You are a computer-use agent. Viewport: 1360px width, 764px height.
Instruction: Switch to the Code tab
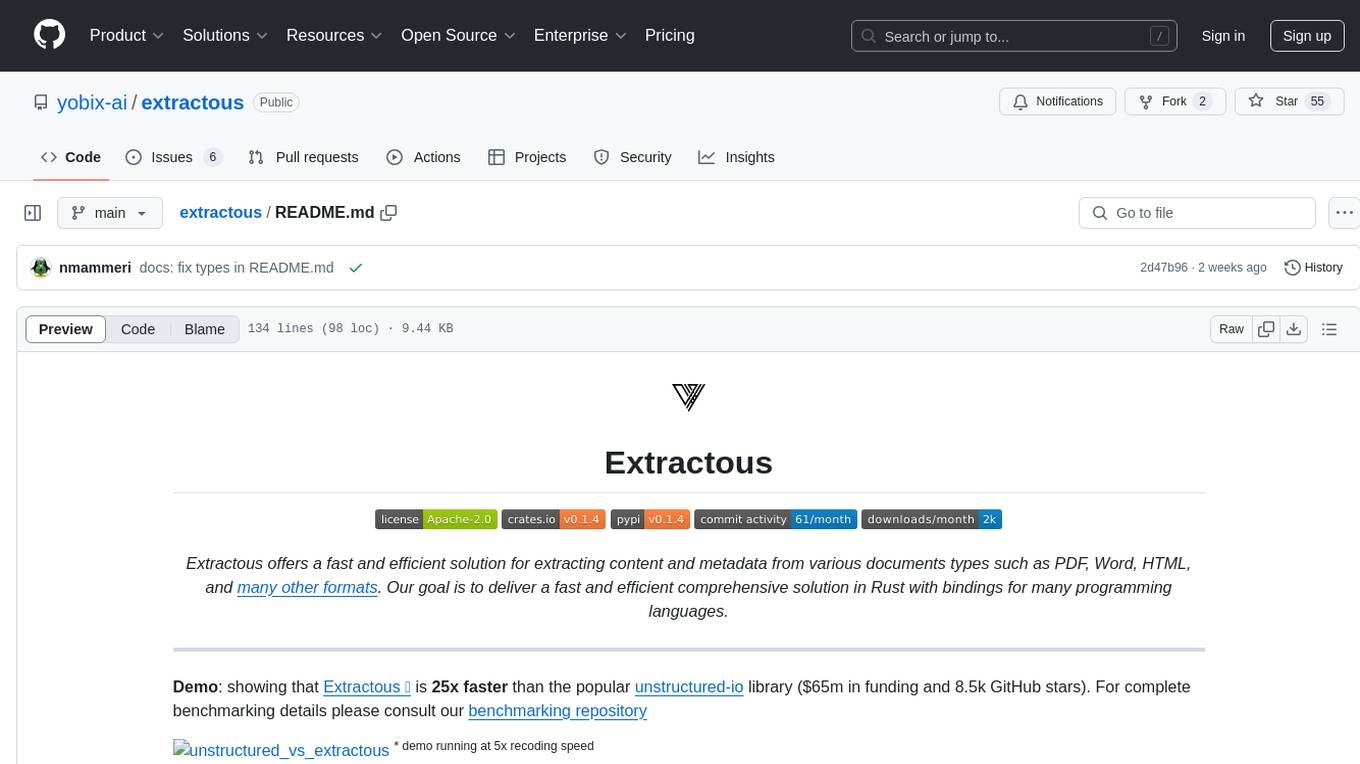71,157
